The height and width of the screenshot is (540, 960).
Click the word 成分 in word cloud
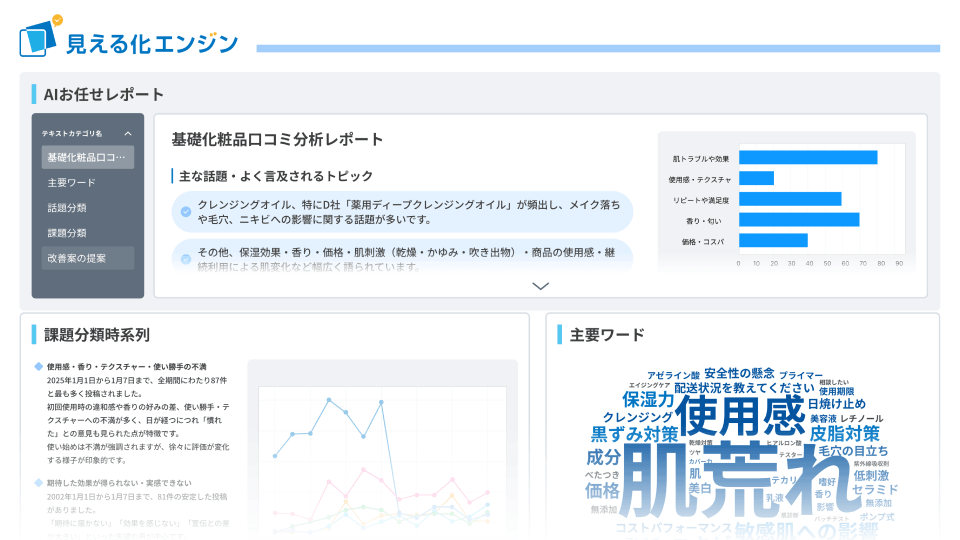click(604, 457)
